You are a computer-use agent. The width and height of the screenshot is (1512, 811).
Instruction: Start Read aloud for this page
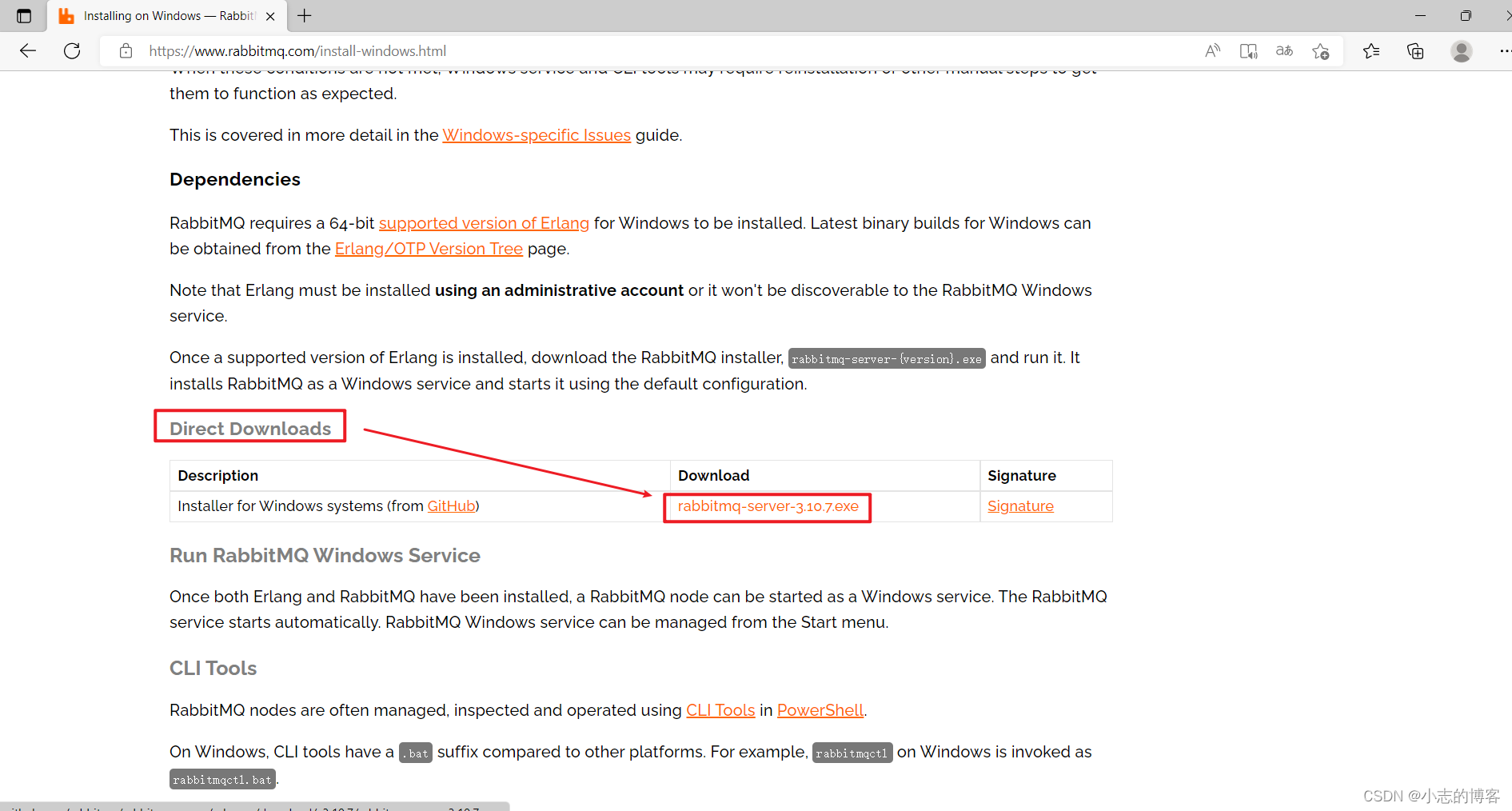(1212, 51)
